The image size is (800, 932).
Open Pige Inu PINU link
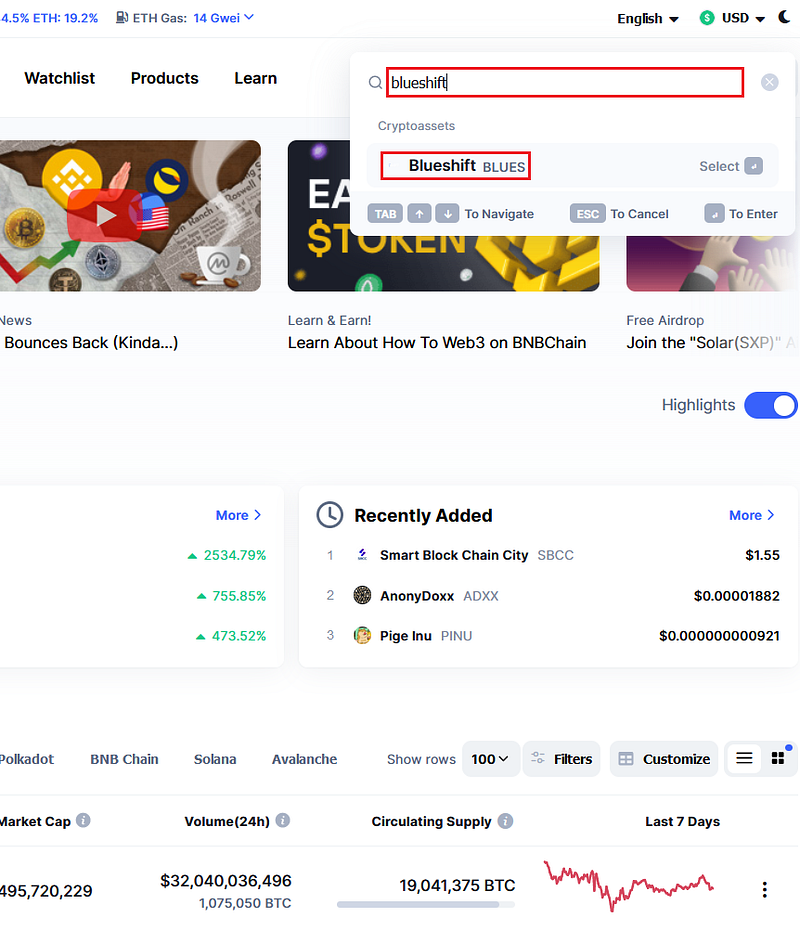click(426, 635)
